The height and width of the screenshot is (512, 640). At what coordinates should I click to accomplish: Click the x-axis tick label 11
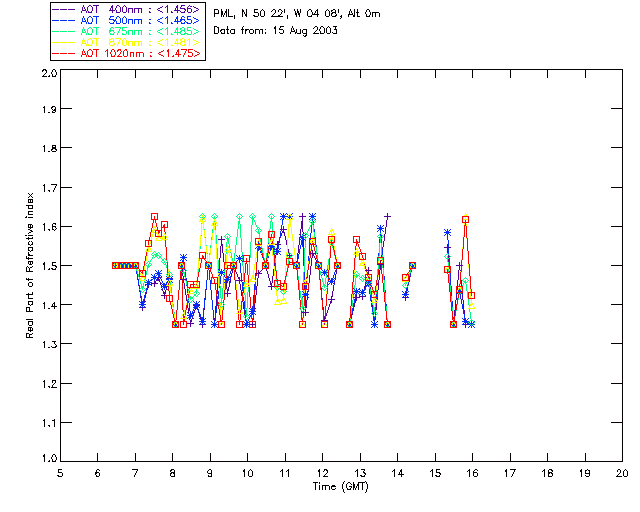pyautogui.click(x=285, y=473)
